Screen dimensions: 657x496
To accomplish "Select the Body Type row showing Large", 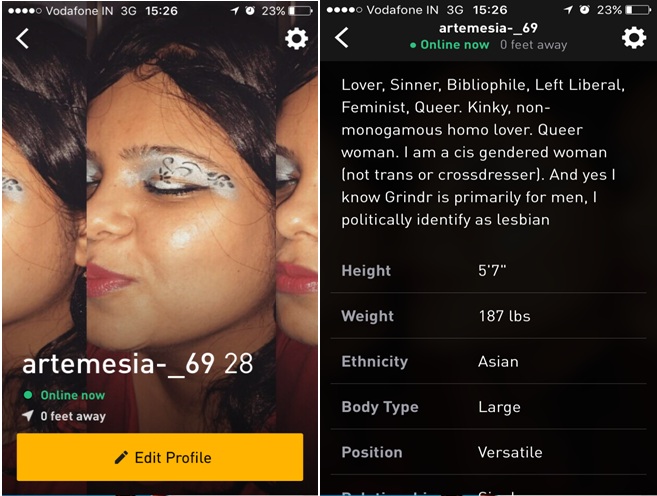I will 489,406.
